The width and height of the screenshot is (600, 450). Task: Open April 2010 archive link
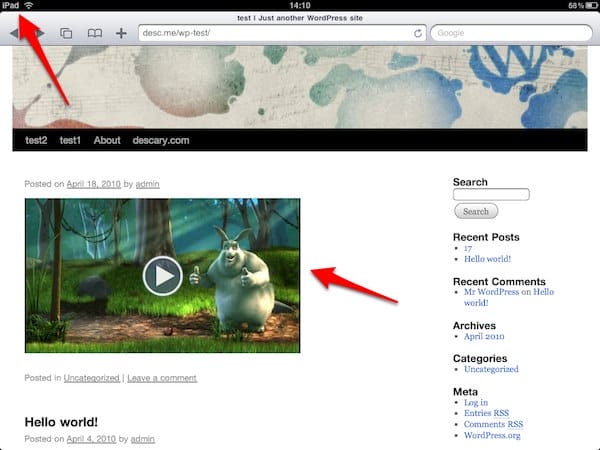pos(490,338)
